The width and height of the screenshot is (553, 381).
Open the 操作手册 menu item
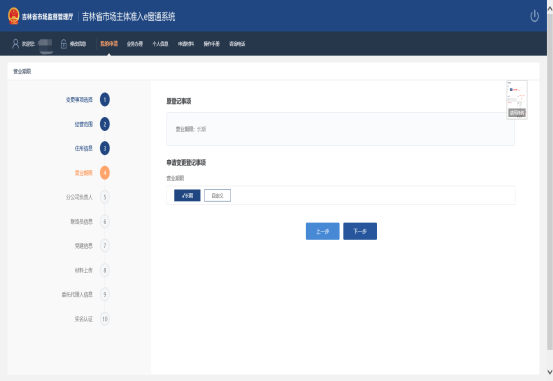pos(211,44)
